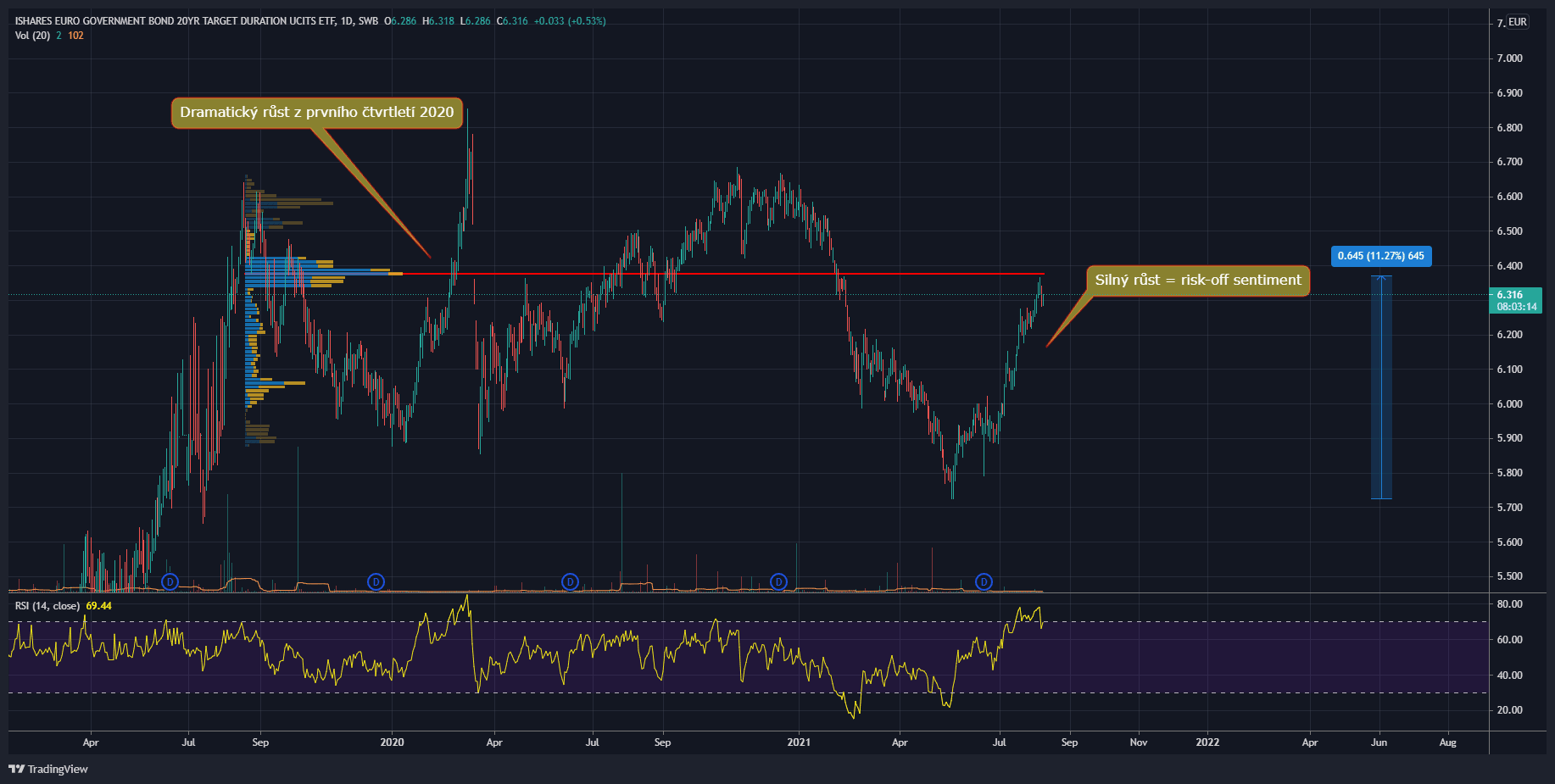Image resolution: width=1555 pixels, height=784 pixels.
Task: Select the RSI (14, close) indicator legend
Action: click(x=47, y=606)
